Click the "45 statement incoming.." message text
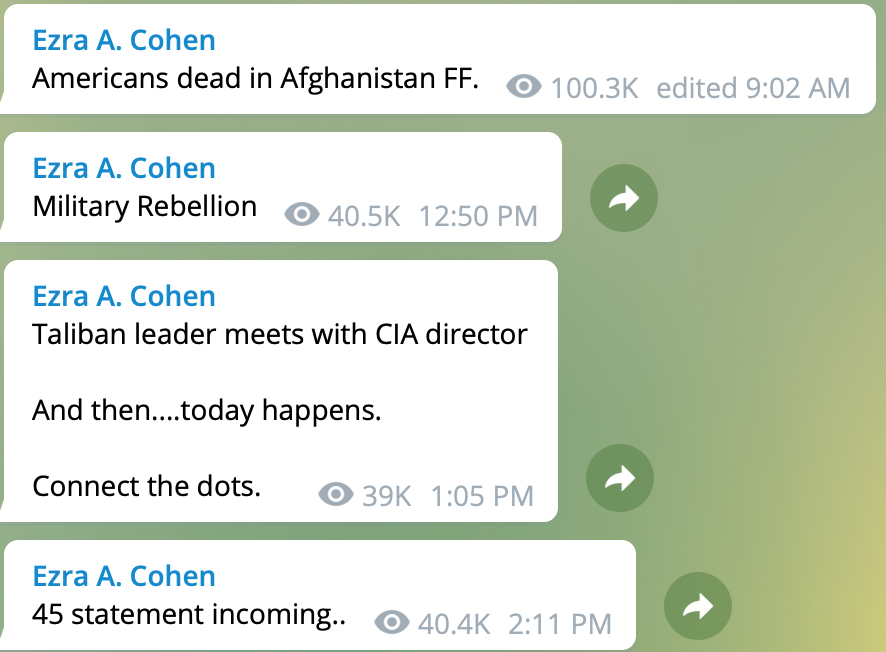Image resolution: width=886 pixels, height=652 pixels. [x=189, y=615]
